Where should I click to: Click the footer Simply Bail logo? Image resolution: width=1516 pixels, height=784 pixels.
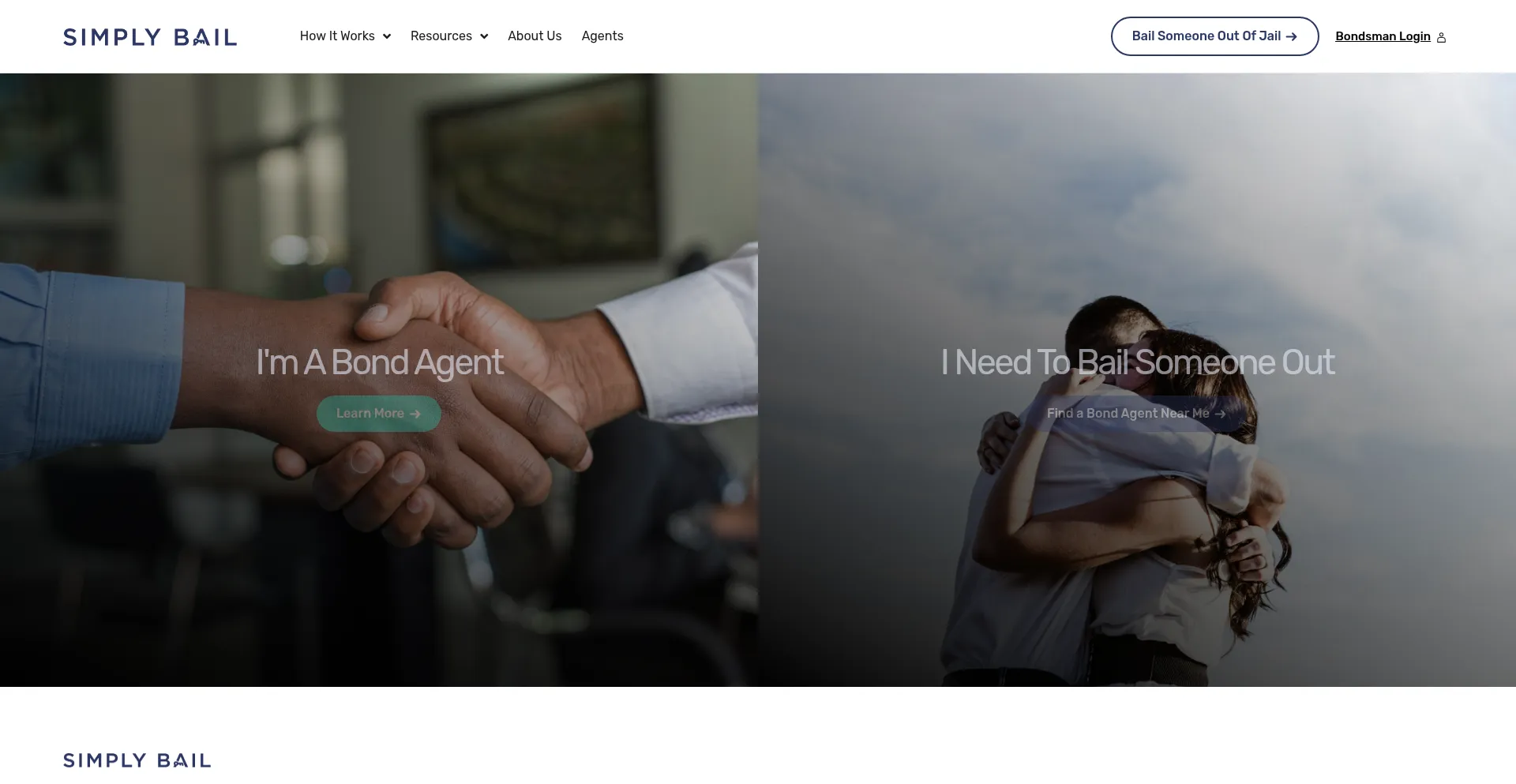click(137, 760)
